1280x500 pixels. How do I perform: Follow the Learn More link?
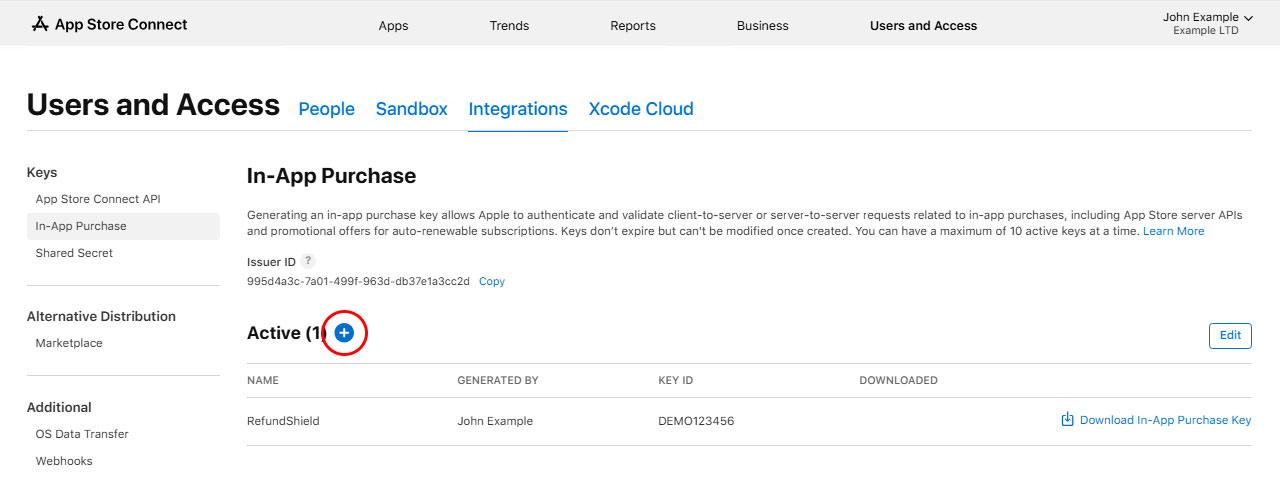(1174, 231)
